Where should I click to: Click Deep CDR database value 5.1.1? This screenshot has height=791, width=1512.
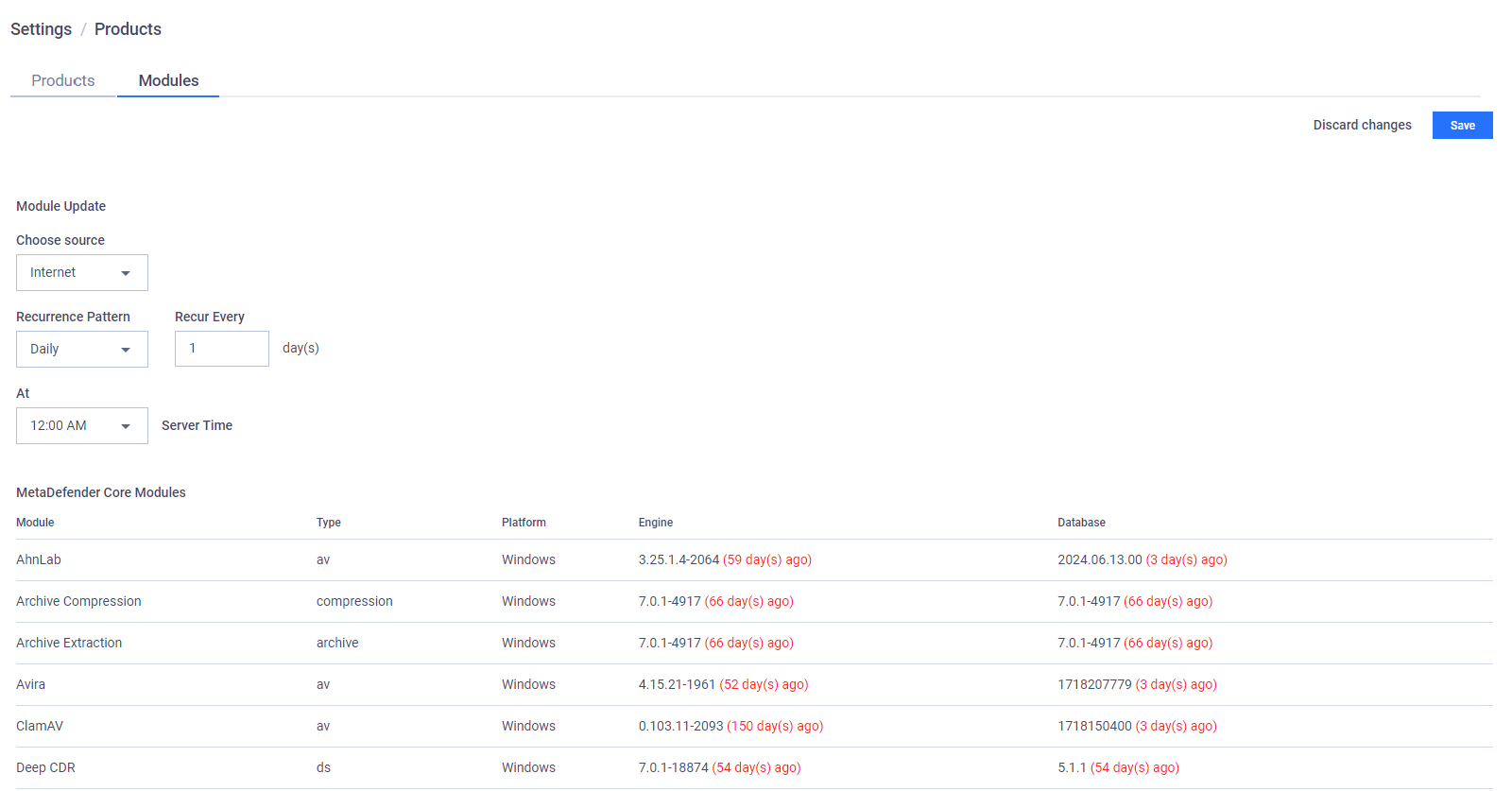(1072, 767)
